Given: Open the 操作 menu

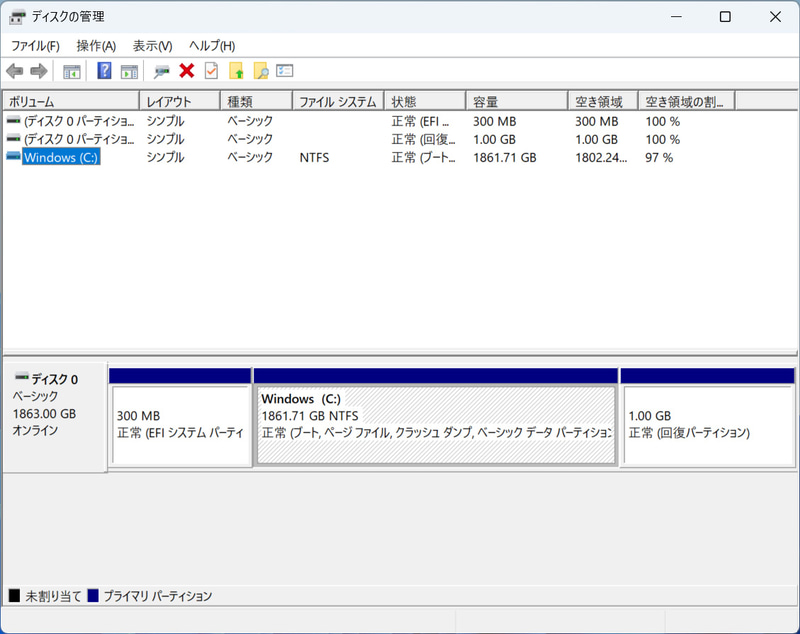Looking at the screenshot, I should 93,46.
